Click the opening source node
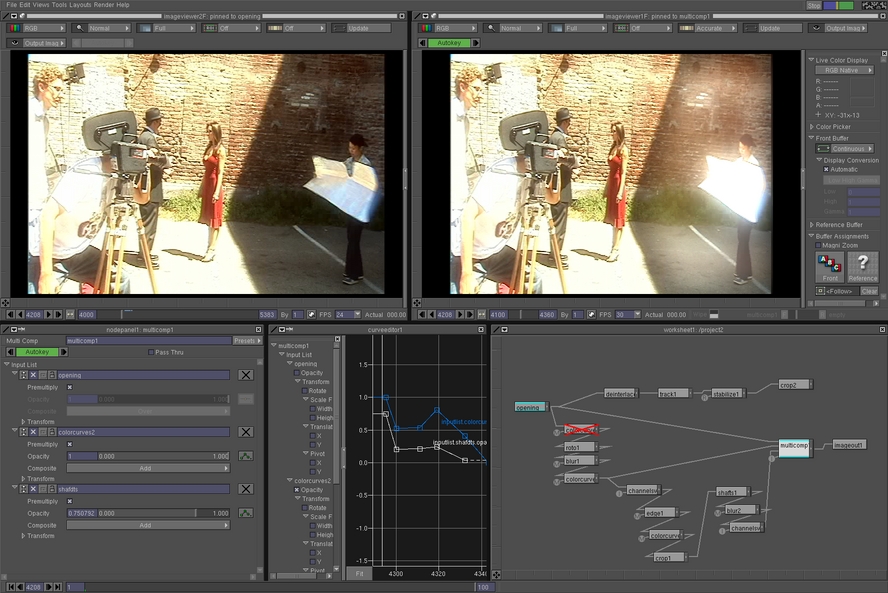 [x=529, y=407]
